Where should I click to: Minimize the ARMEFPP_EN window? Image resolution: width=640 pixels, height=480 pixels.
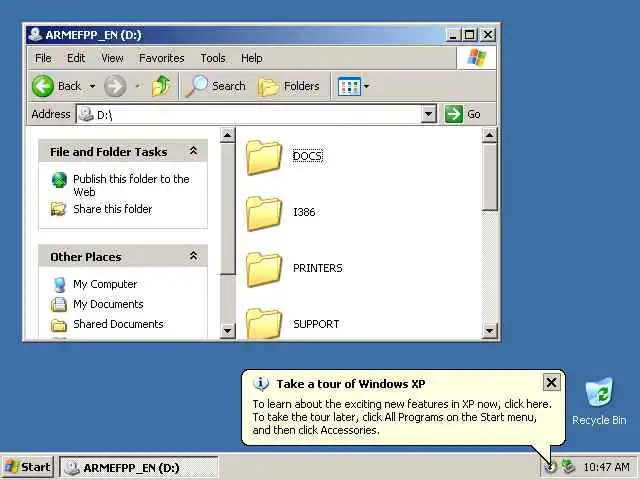click(453, 35)
